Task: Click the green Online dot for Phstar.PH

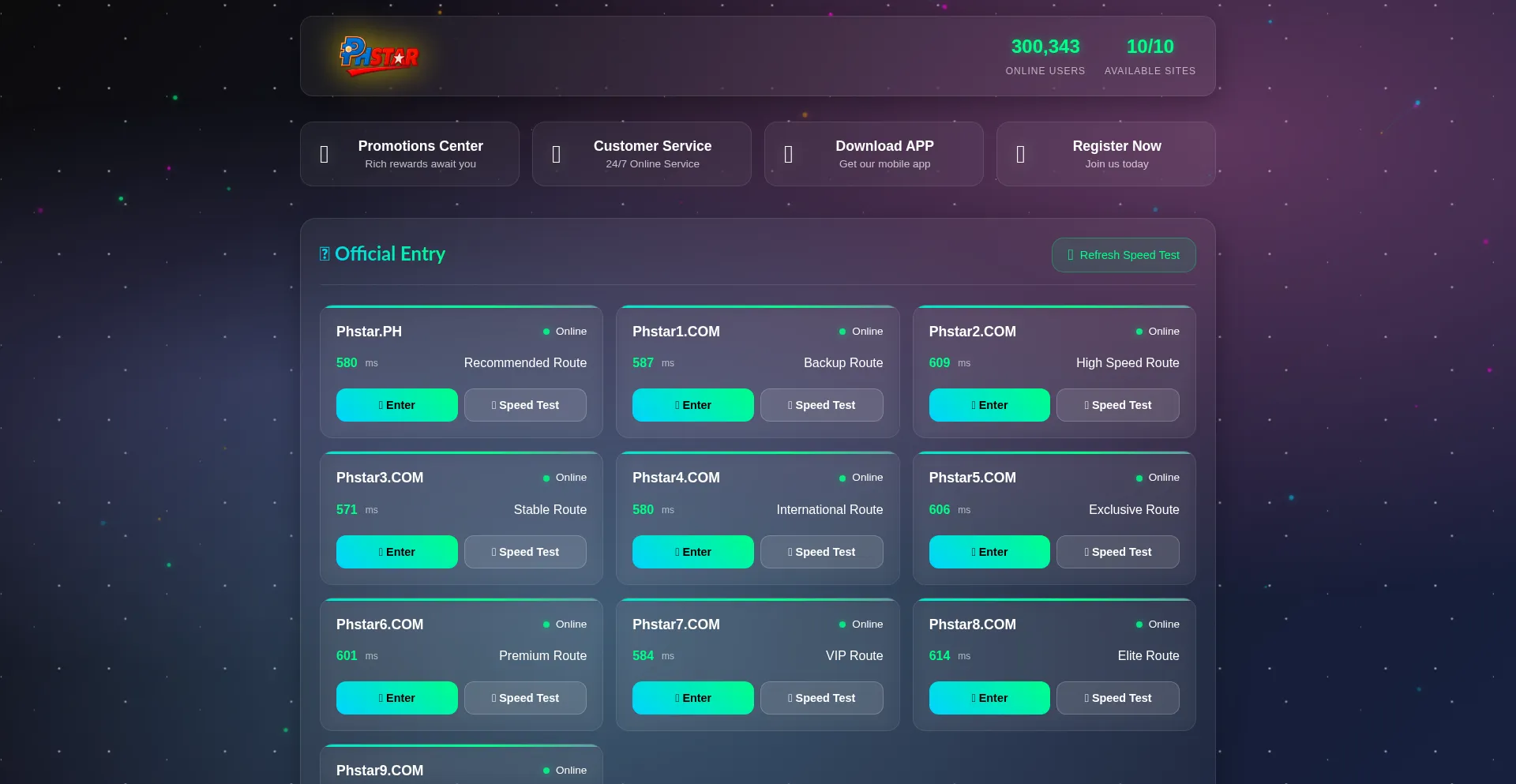Action: click(546, 332)
